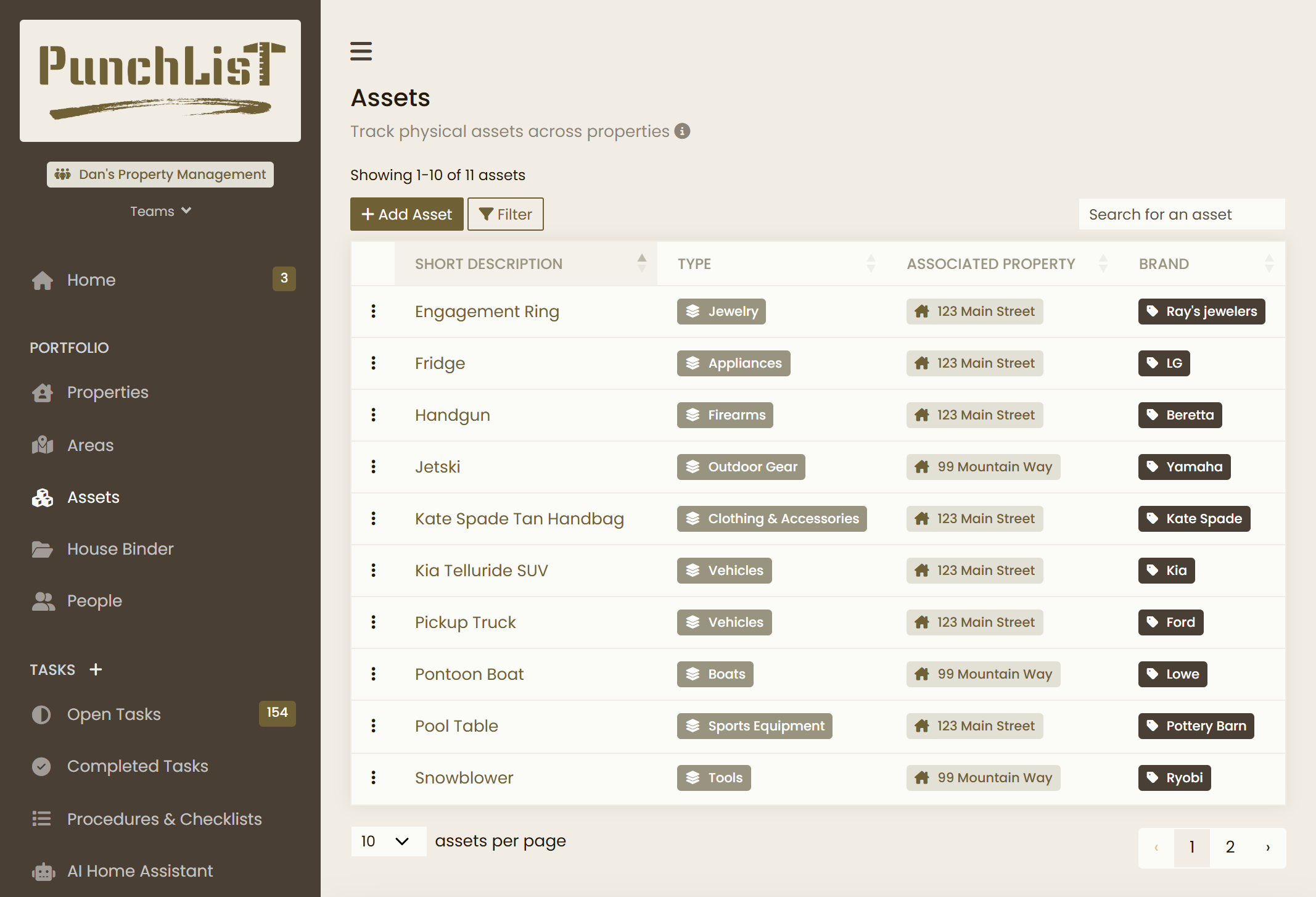Open the Add Asset button
Screen dimensions: 1316x897
point(406,214)
